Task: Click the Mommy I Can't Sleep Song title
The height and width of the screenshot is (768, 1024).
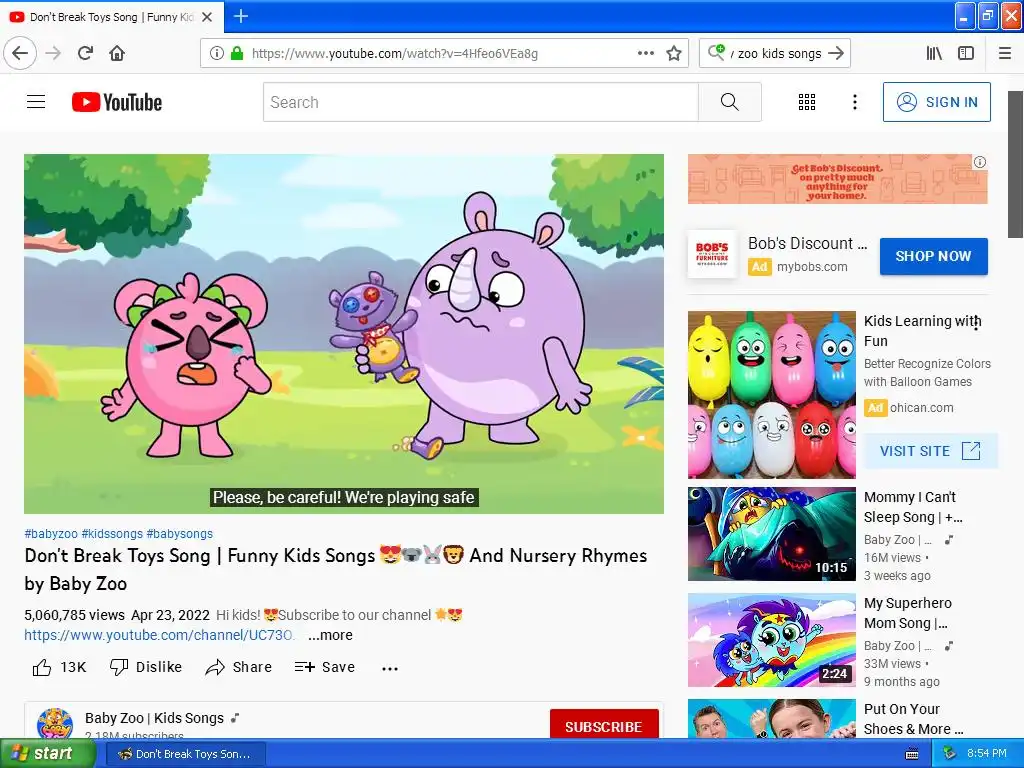Action: (912, 507)
